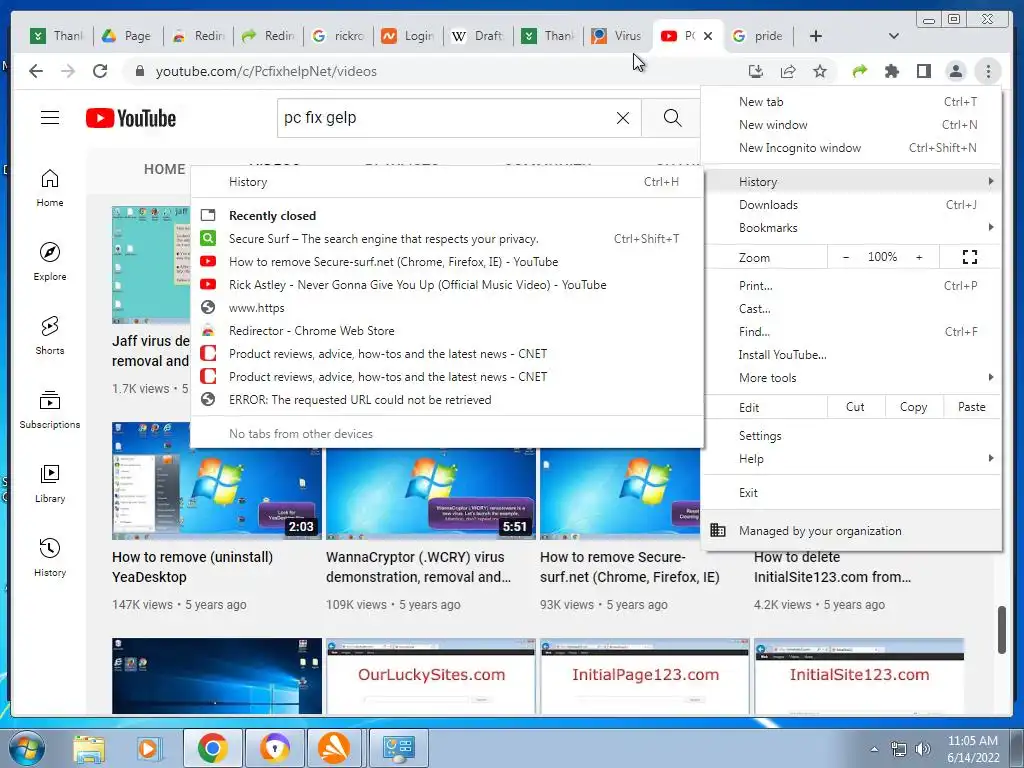Click the browser forward arrow
The image size is (1024, 768).
pos(68,71)
